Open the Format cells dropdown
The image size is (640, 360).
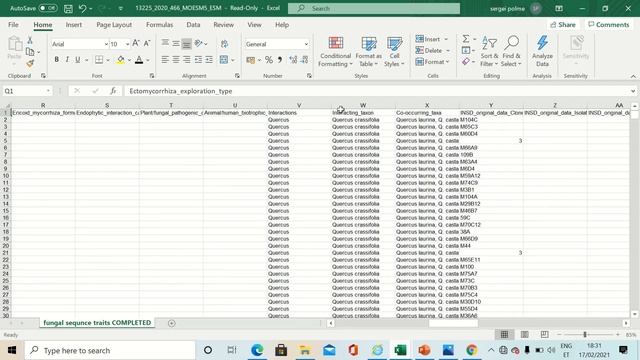click(432, 62)
